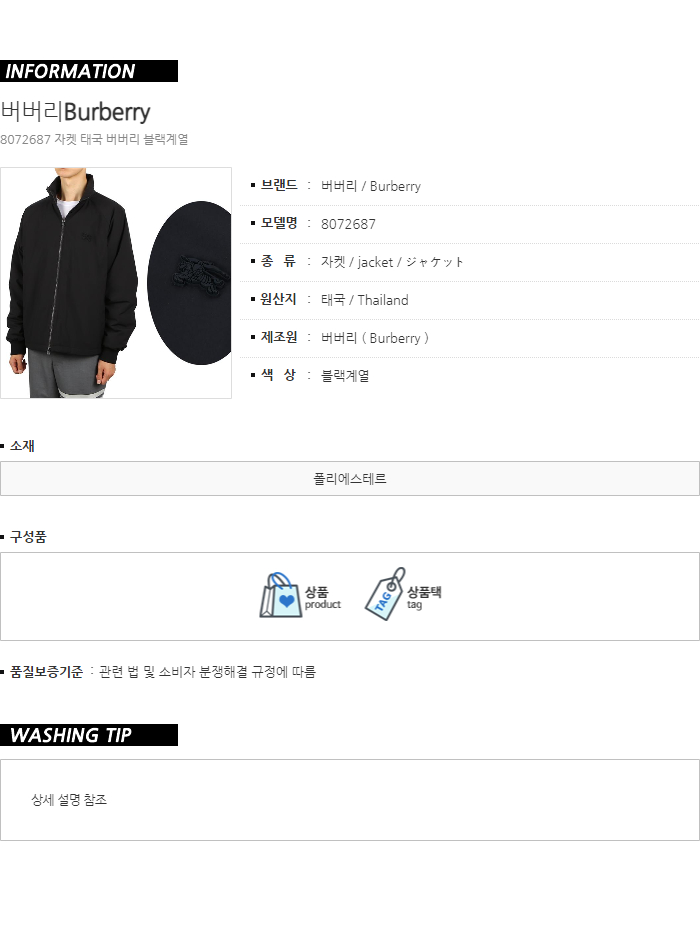The width and height of the screenshot is (700, 927).
Task: Click the 제조원 manufacturer value
Action: point(375,338)
